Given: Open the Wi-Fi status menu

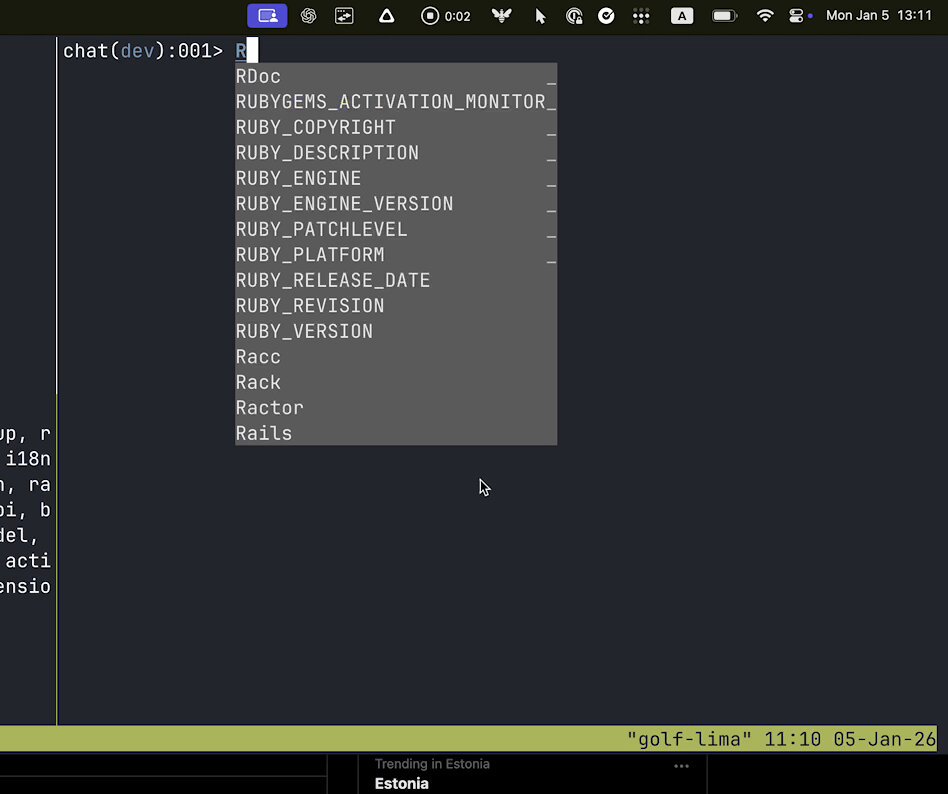Looking at the screenshot, I should click(765, 16).
